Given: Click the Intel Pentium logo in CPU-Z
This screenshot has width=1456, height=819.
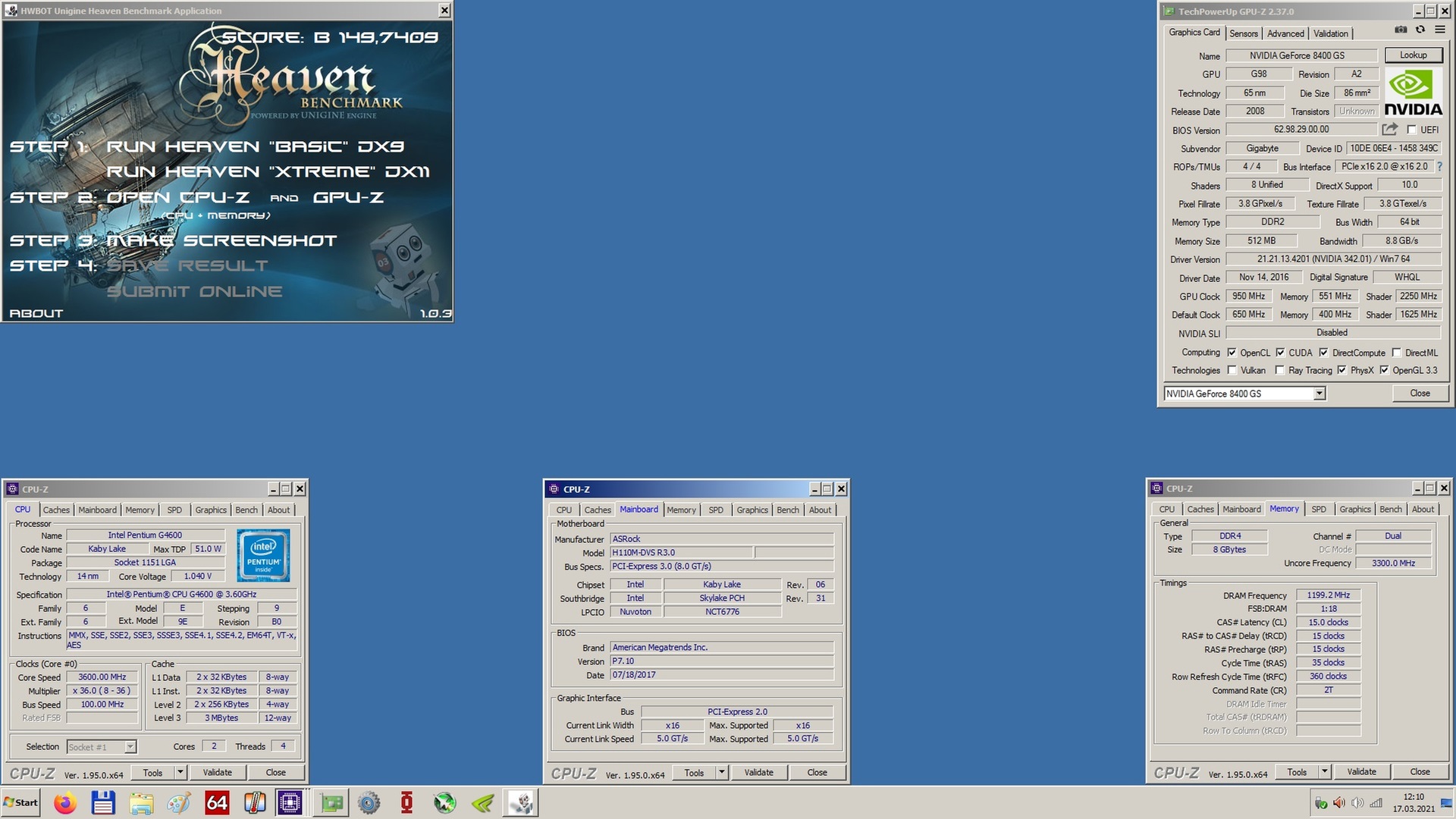Looking at the screenshot, I should click(263, 556).
